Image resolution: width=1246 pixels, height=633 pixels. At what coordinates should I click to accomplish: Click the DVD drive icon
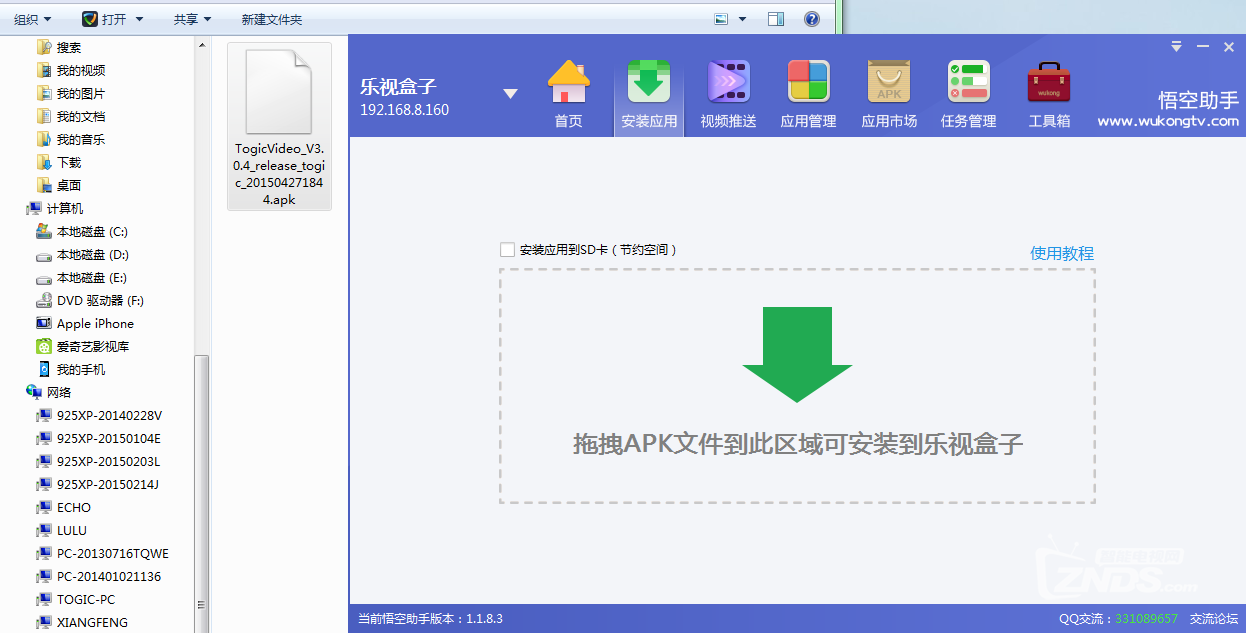44,300
